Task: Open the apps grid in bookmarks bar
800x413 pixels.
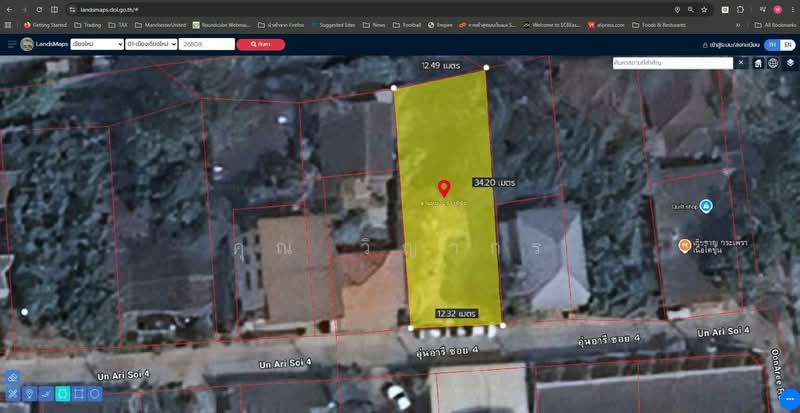Action: (8, 25)
